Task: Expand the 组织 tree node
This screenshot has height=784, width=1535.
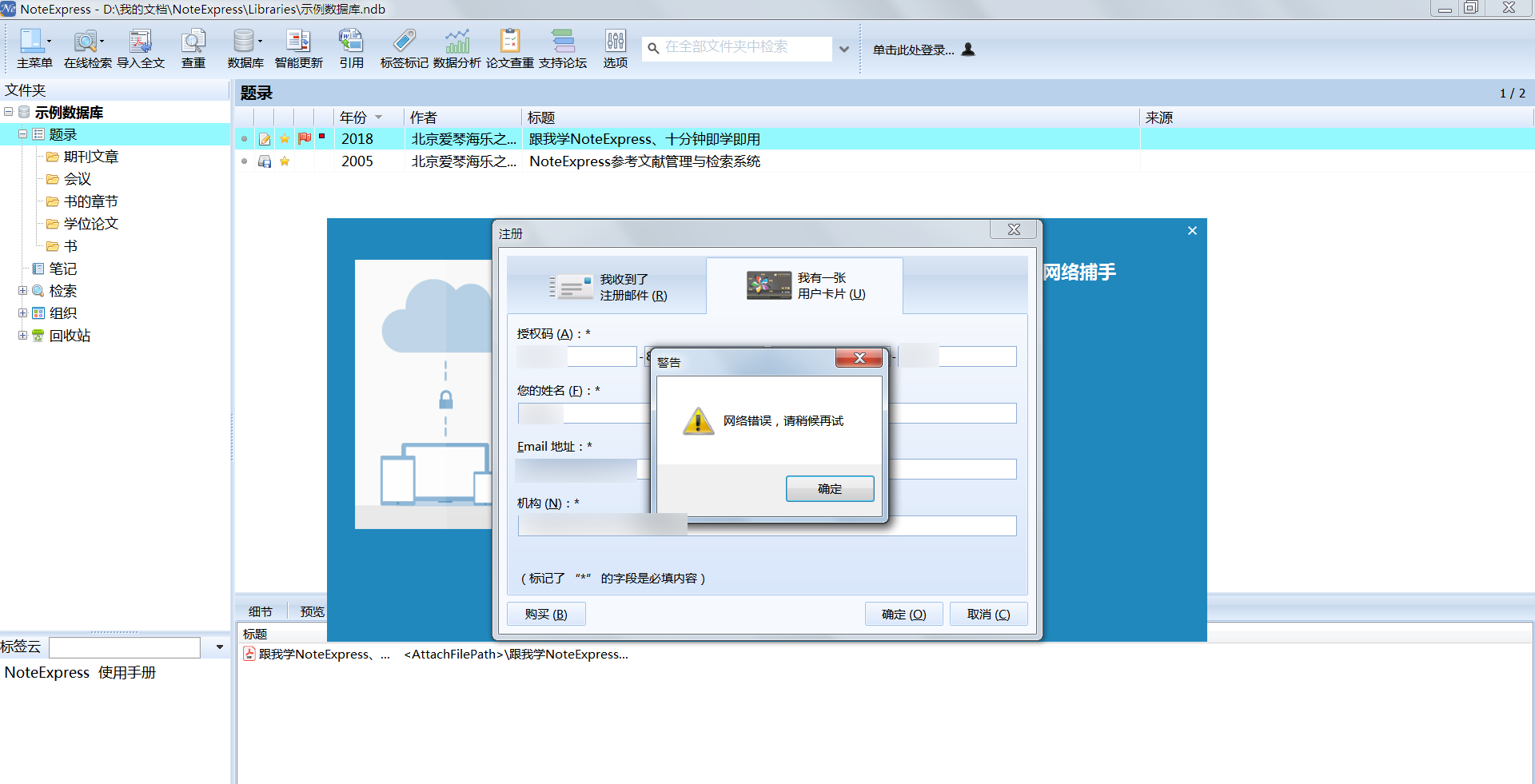Action: click(x=23, y=313)
